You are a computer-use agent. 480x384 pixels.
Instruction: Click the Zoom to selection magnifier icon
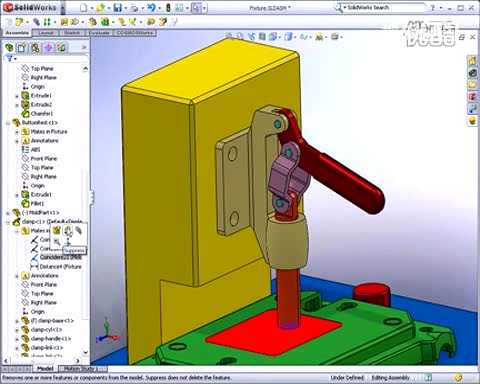[x=57, y=242]
